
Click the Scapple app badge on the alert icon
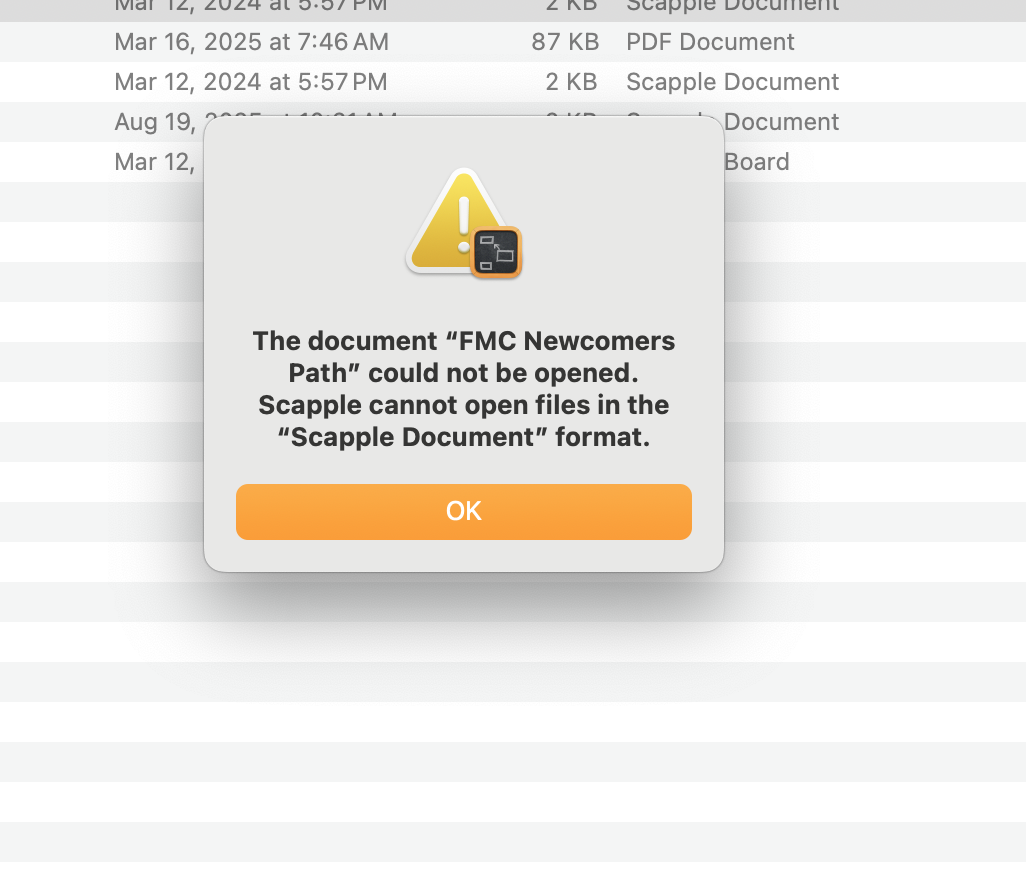496,252
